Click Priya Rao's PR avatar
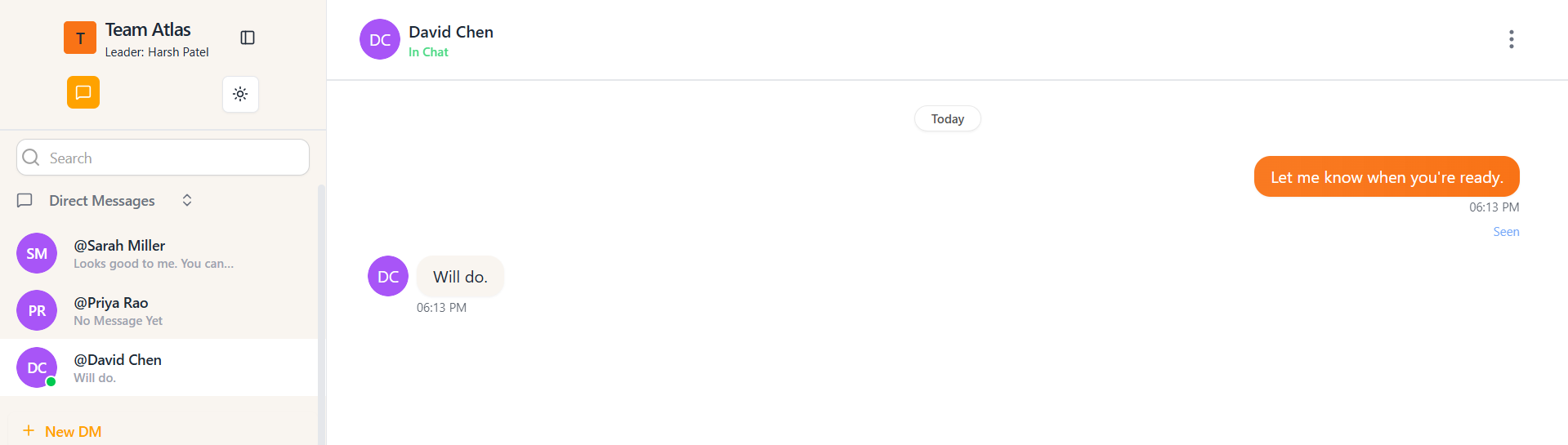The width and height of the screenshot is (1568, 445). coord(37,310)
